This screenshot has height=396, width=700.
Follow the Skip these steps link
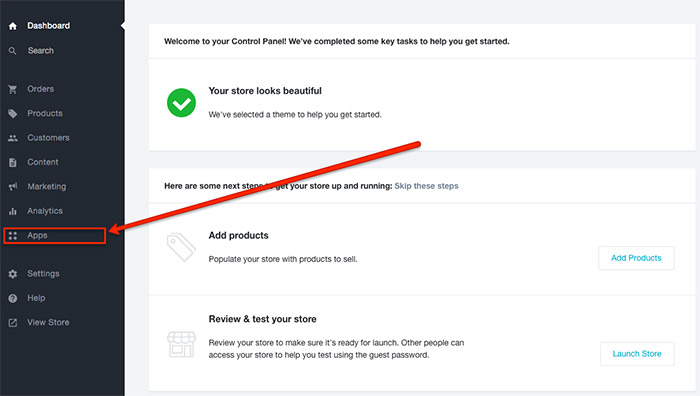tap(426, 186)
